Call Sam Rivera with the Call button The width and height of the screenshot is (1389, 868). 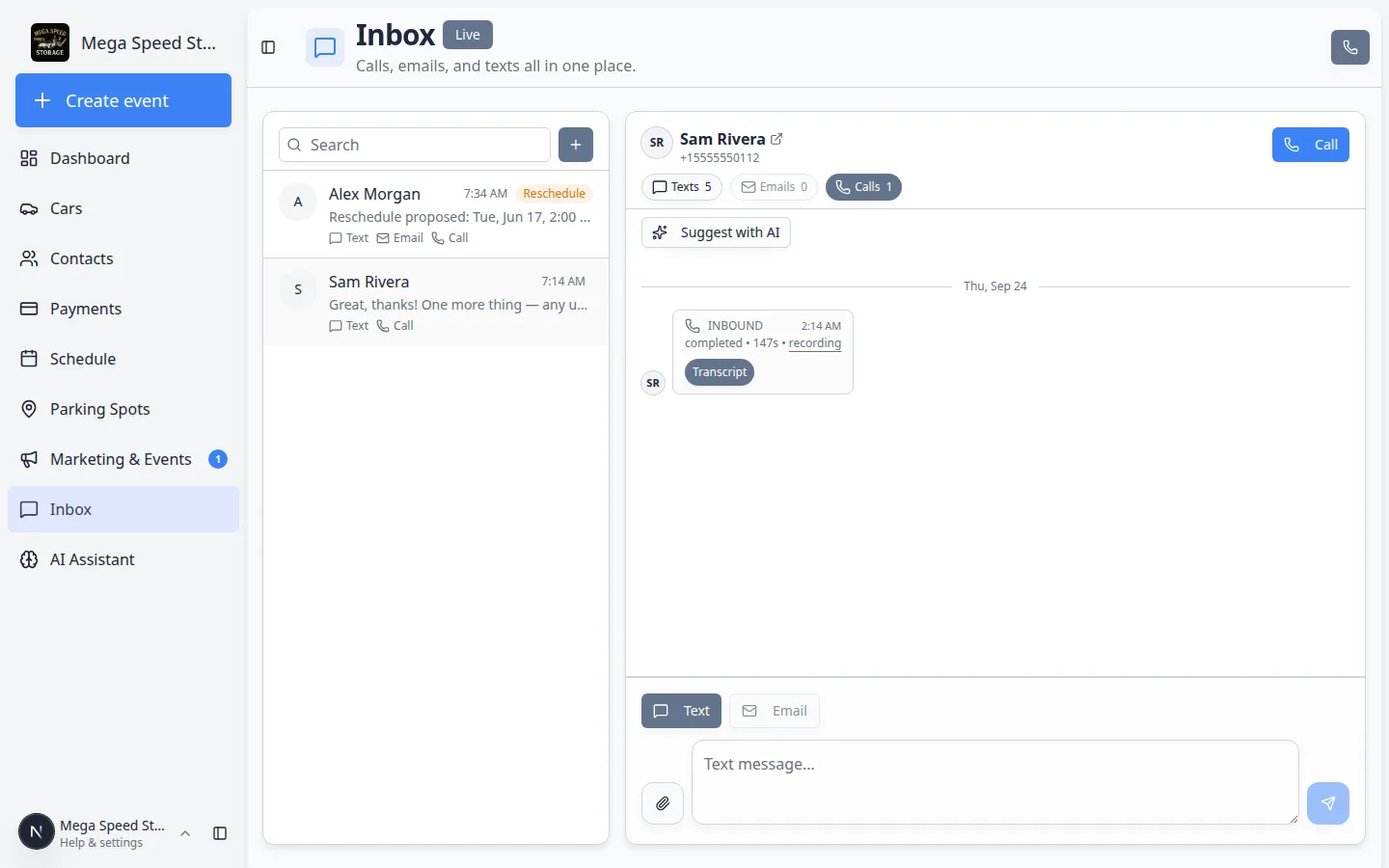click(1310, 145)
